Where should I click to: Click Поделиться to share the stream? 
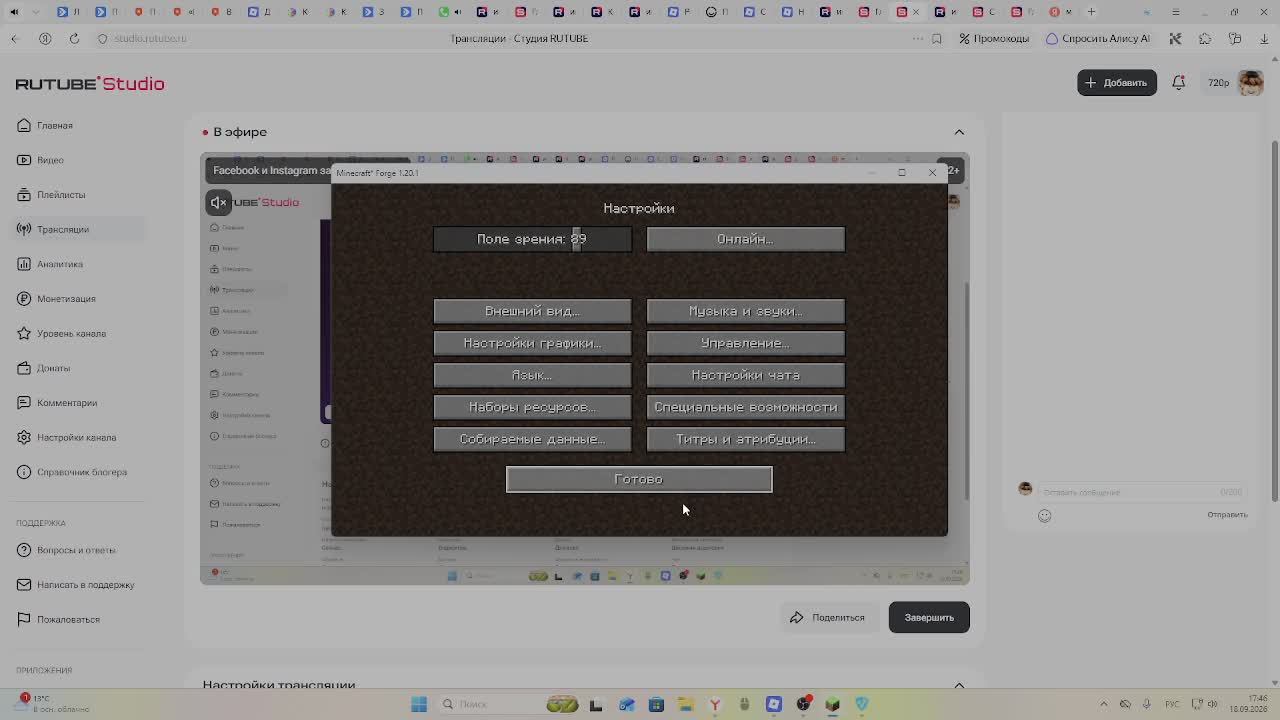(x=827, y=617)
